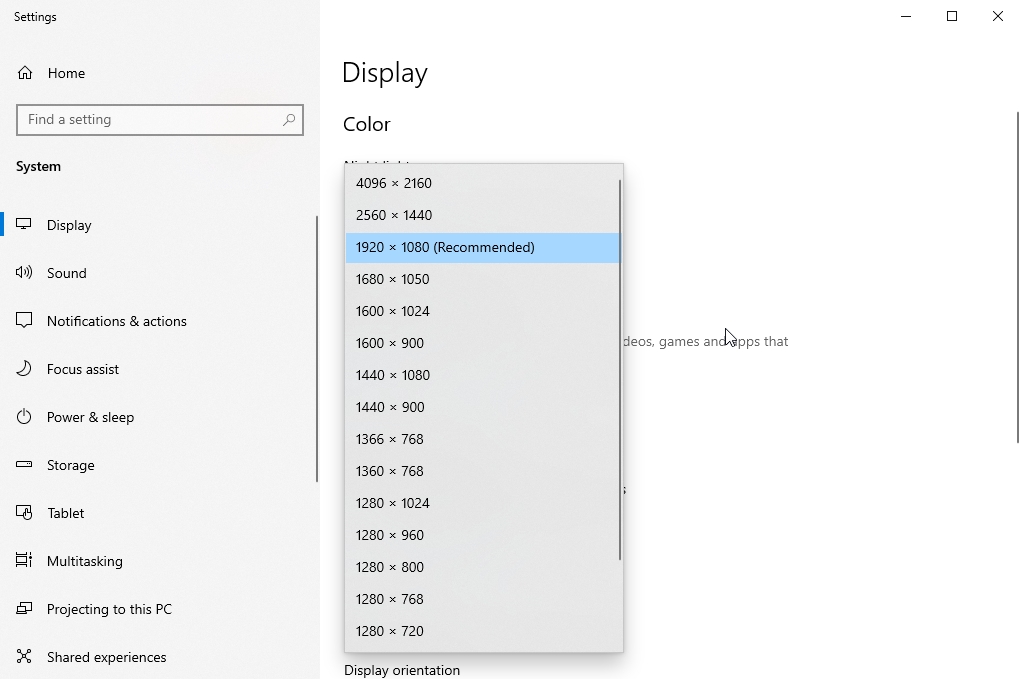Click the search magnifier icon
The image size is (1021, 679).
[288, 120]
